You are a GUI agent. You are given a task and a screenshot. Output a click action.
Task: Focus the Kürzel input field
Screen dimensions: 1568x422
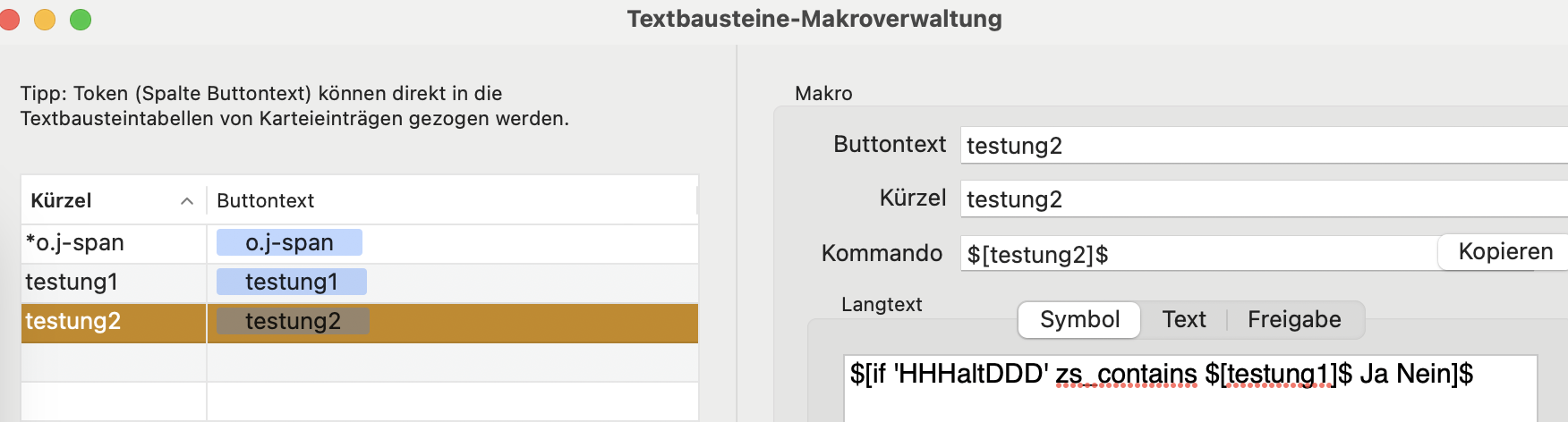[1264, 199]
